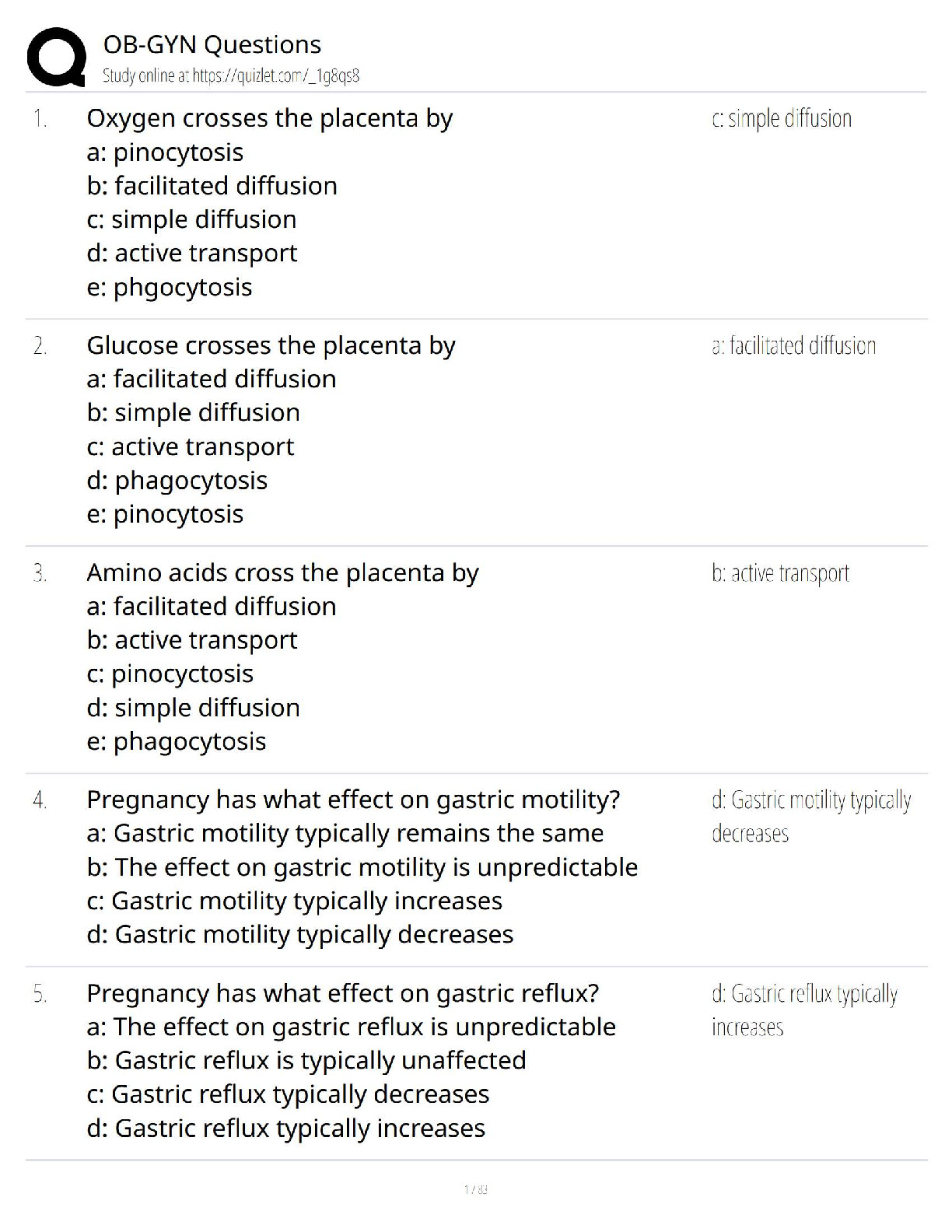Click question 'Glucose crosses the placenta by'
Viewport: 952px width, 1232px height.
[x=271, y=345]
